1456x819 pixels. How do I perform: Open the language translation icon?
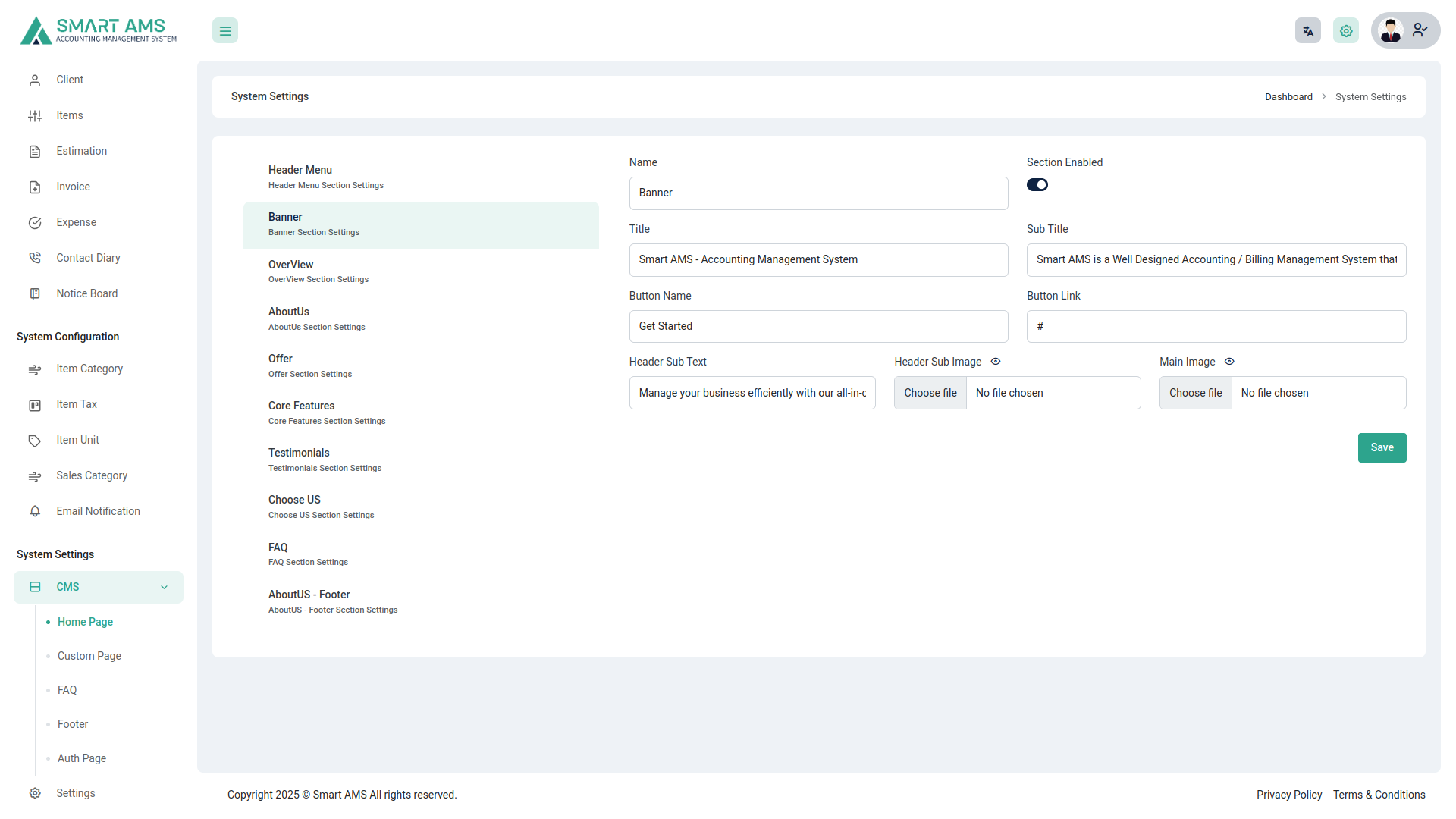(x=1307, y=31)
